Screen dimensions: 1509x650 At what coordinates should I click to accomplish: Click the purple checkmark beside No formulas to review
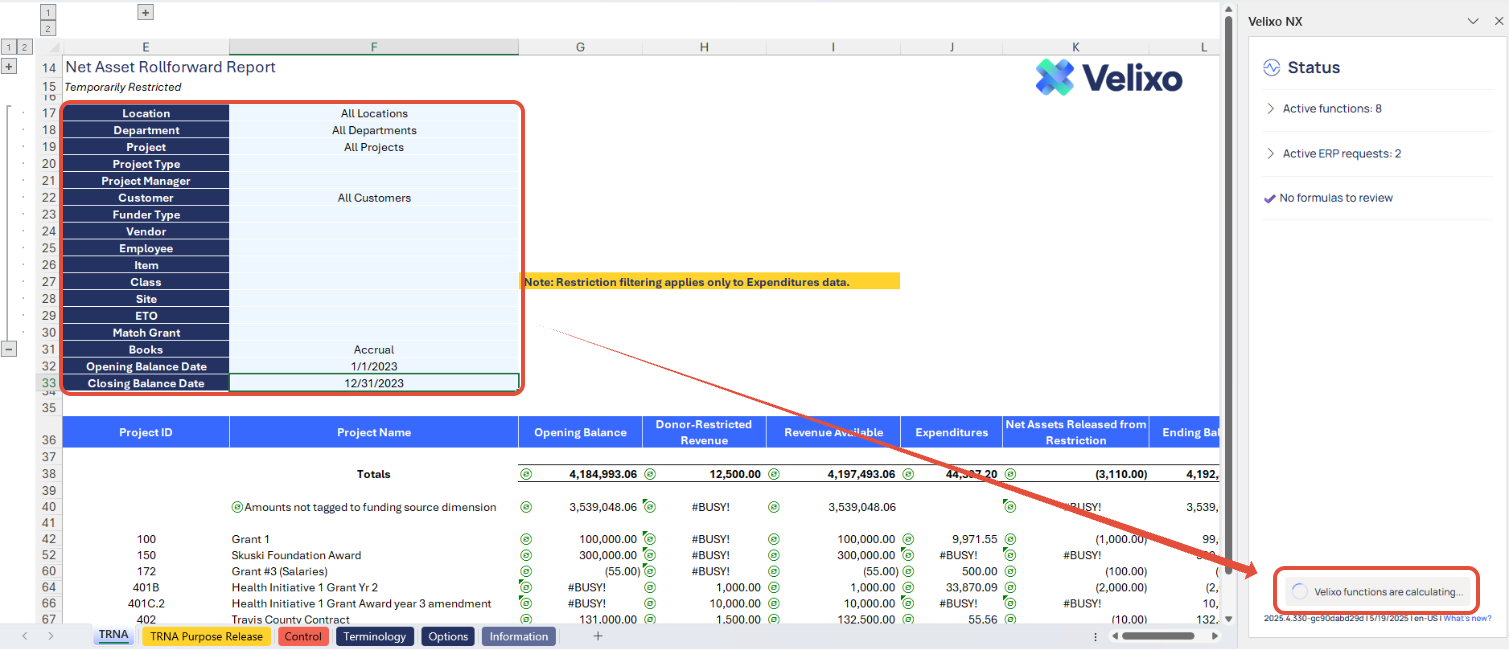[1270, 198]
